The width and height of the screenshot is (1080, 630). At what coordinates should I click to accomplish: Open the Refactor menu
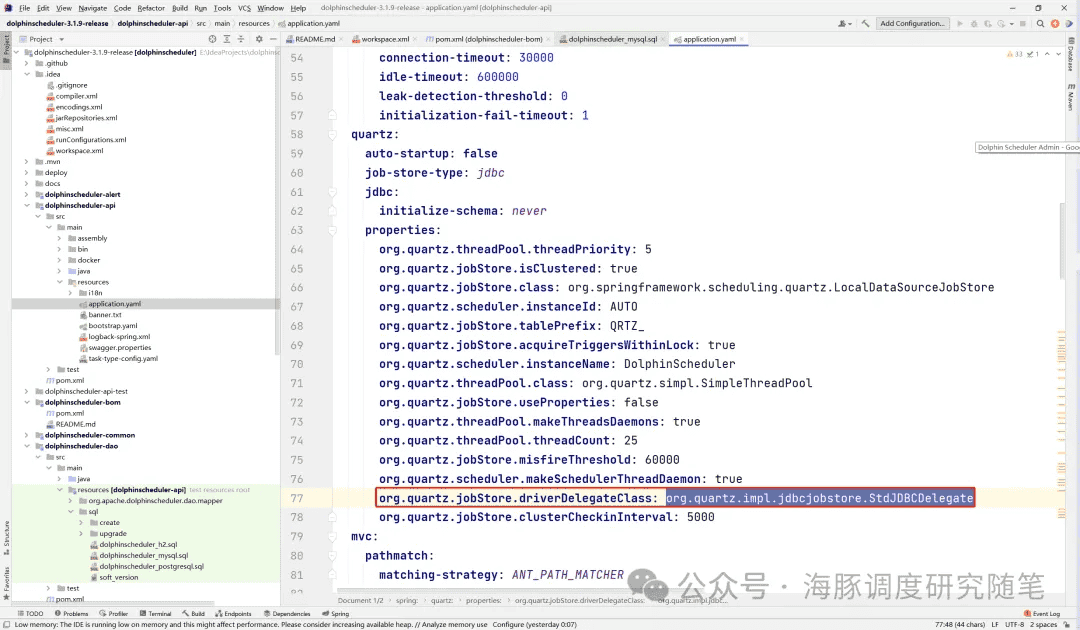[151, 8]
